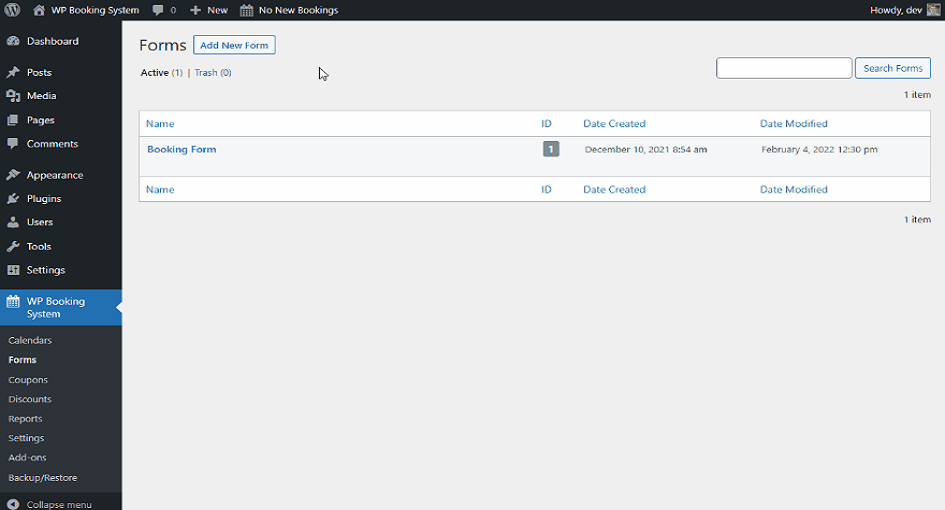Click the bookings calendar icon in admin bar

[246, 10]
